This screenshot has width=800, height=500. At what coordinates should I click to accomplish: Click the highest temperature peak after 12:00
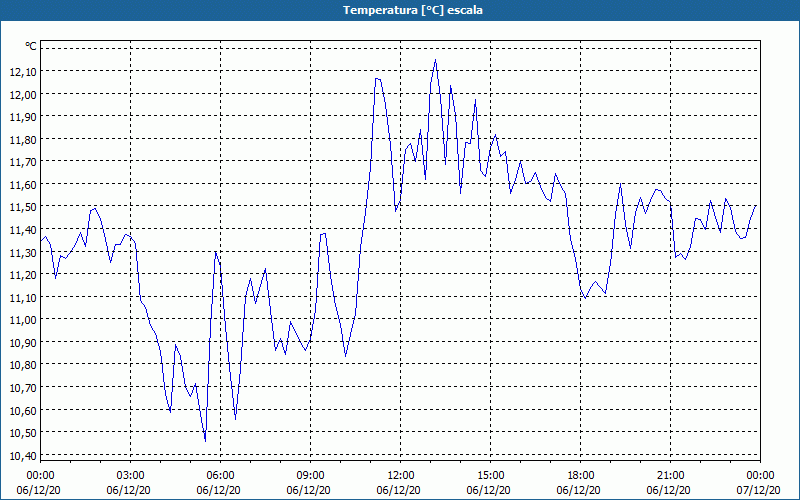[x=435, y=60]
